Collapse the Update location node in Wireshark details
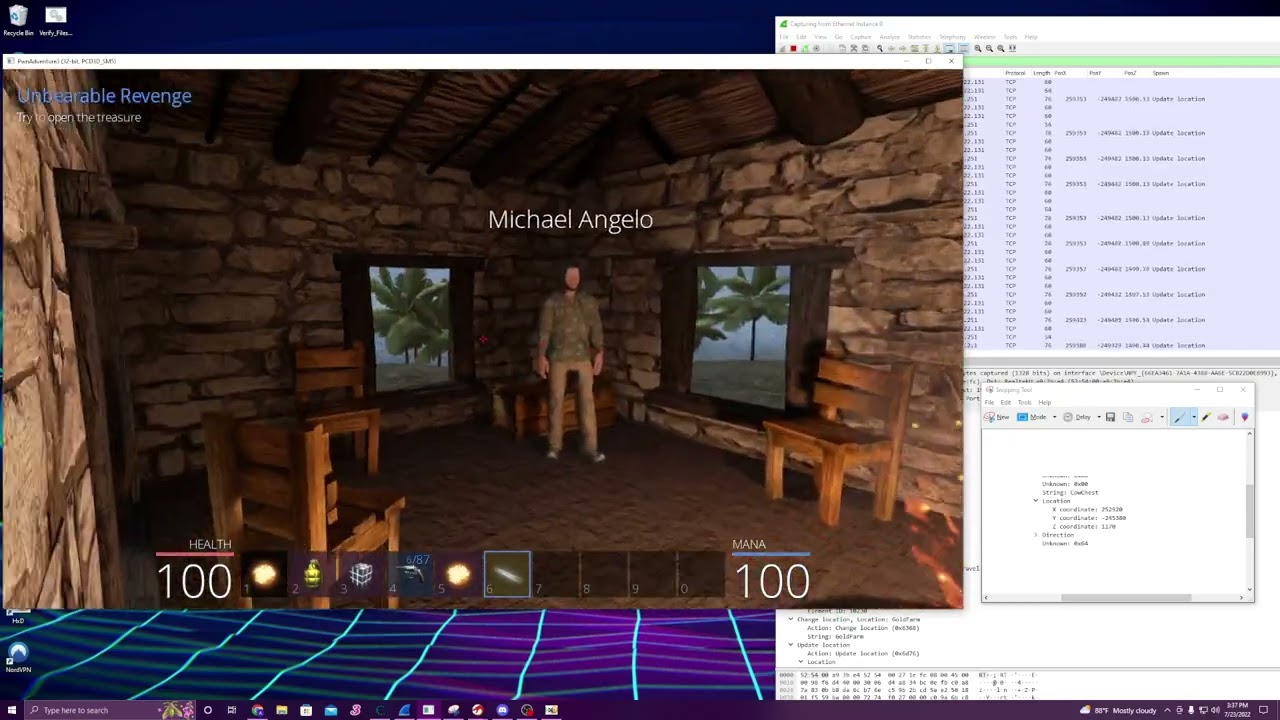The height and width of the screenshot is (720, 1280). point(790,645)
